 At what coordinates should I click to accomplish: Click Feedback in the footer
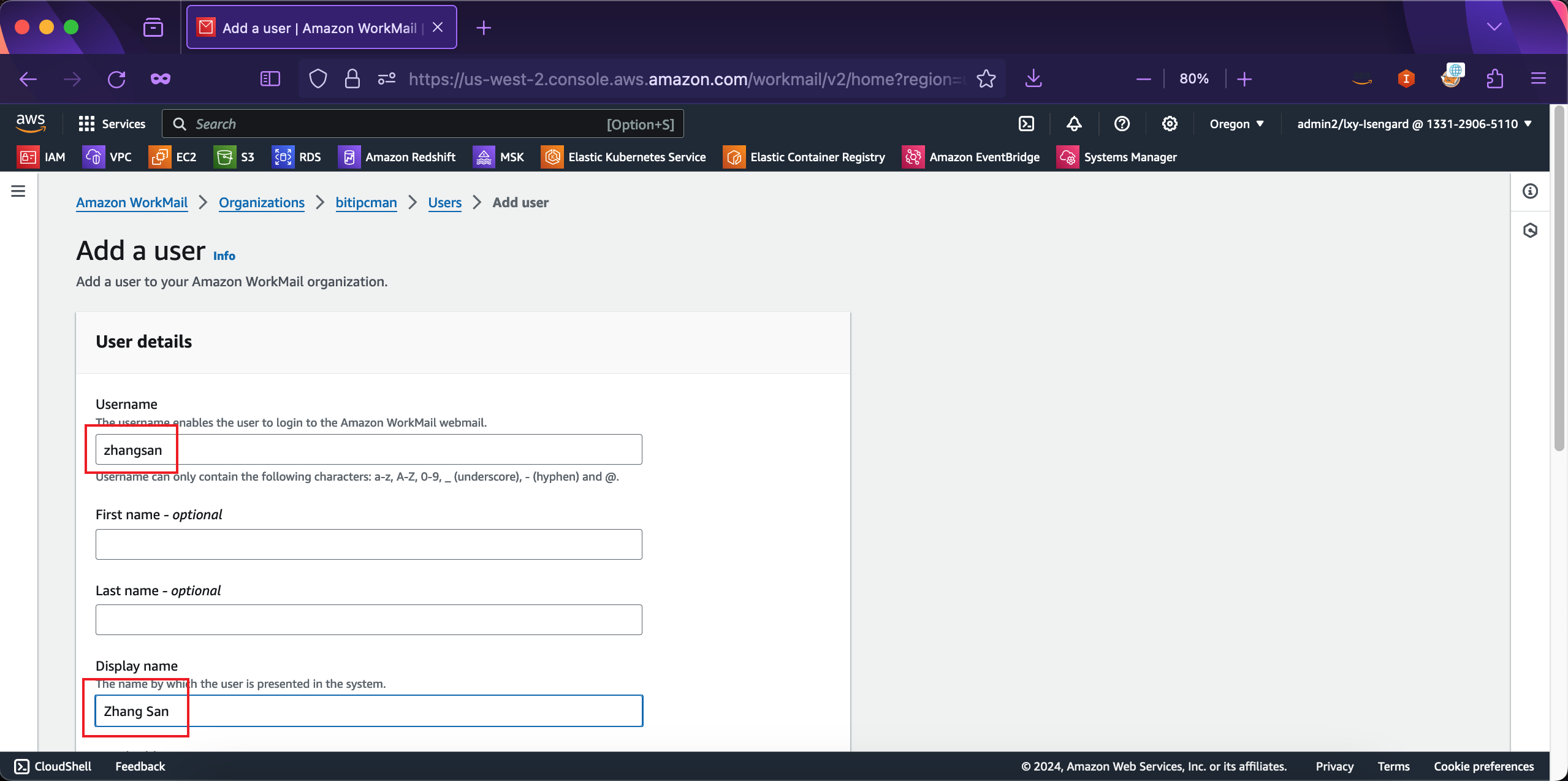[x=140, y=766]
